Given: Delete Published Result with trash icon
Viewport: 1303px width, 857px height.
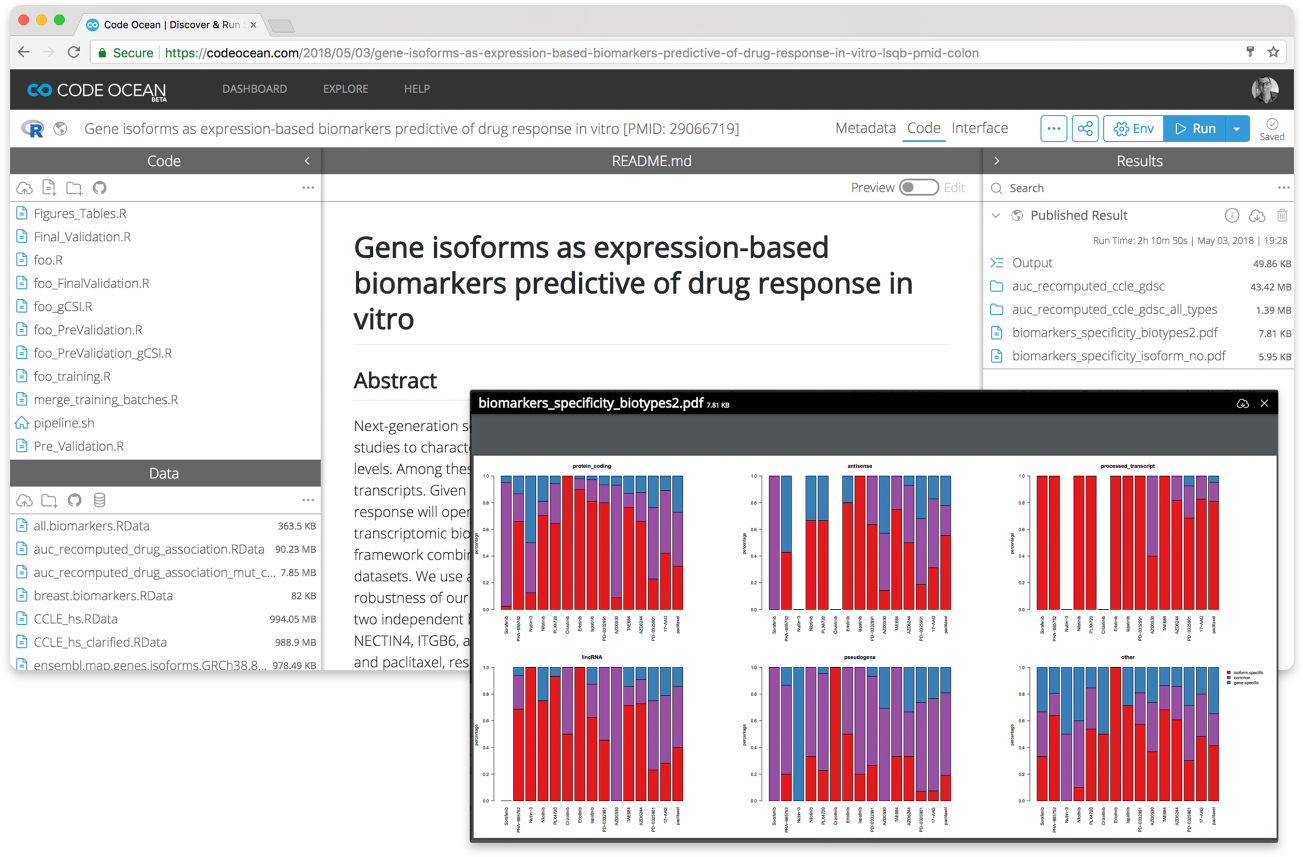Looking at the screenshot, I should [1282, 216].
